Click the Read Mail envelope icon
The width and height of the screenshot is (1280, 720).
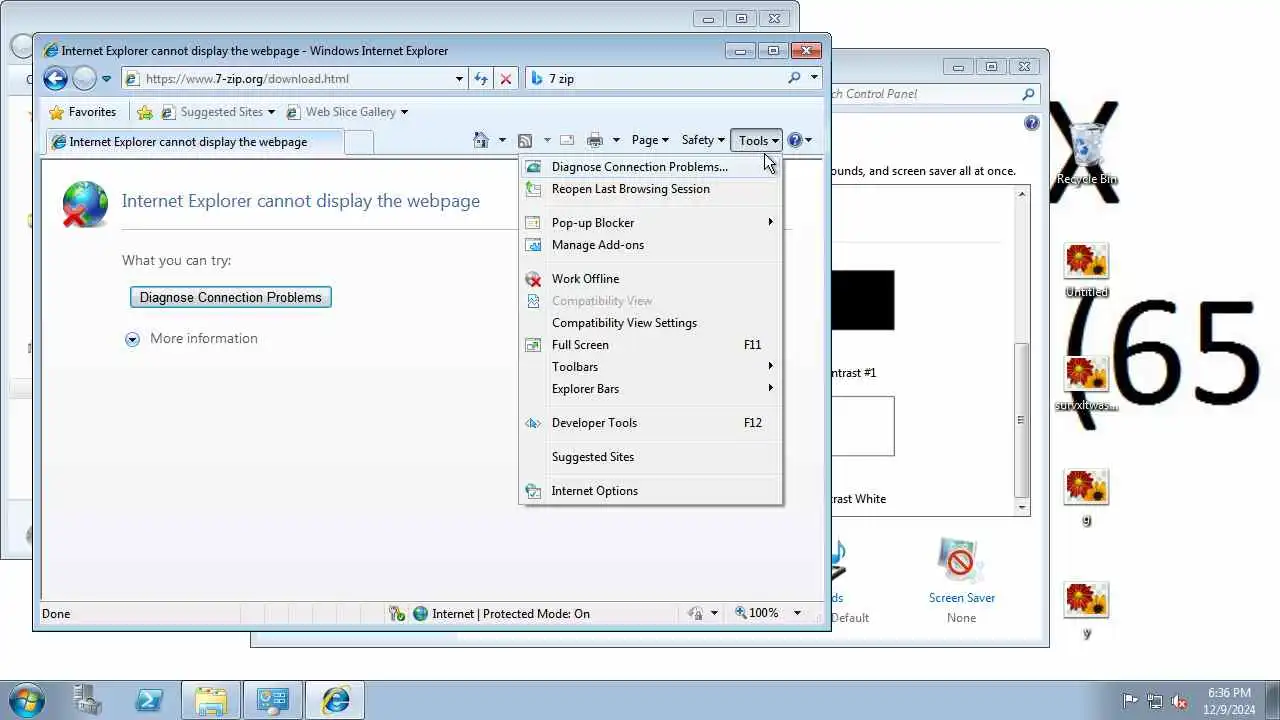566,141
